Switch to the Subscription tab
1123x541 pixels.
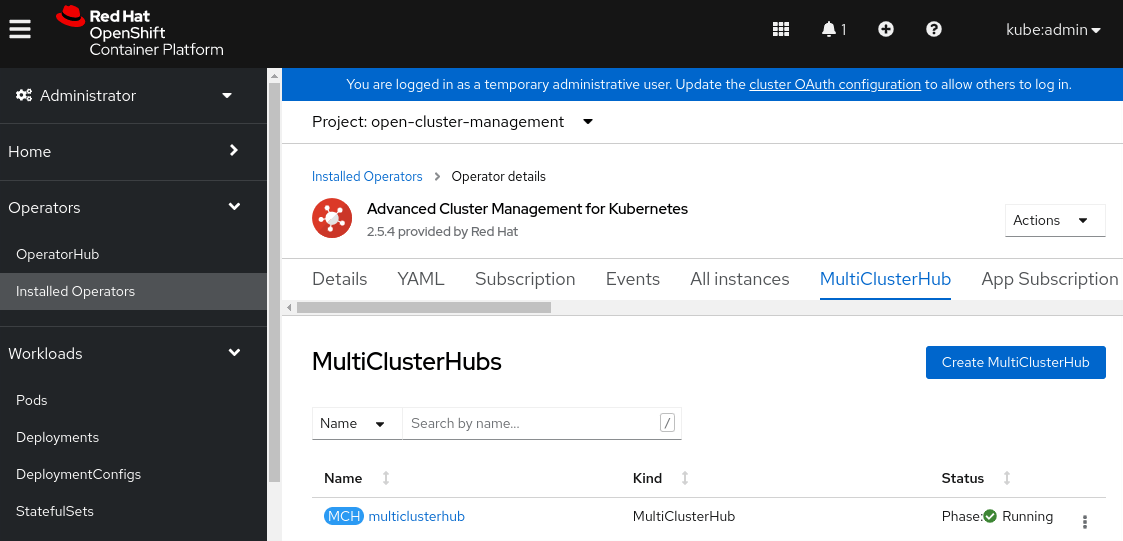click(x=525, y=279)
